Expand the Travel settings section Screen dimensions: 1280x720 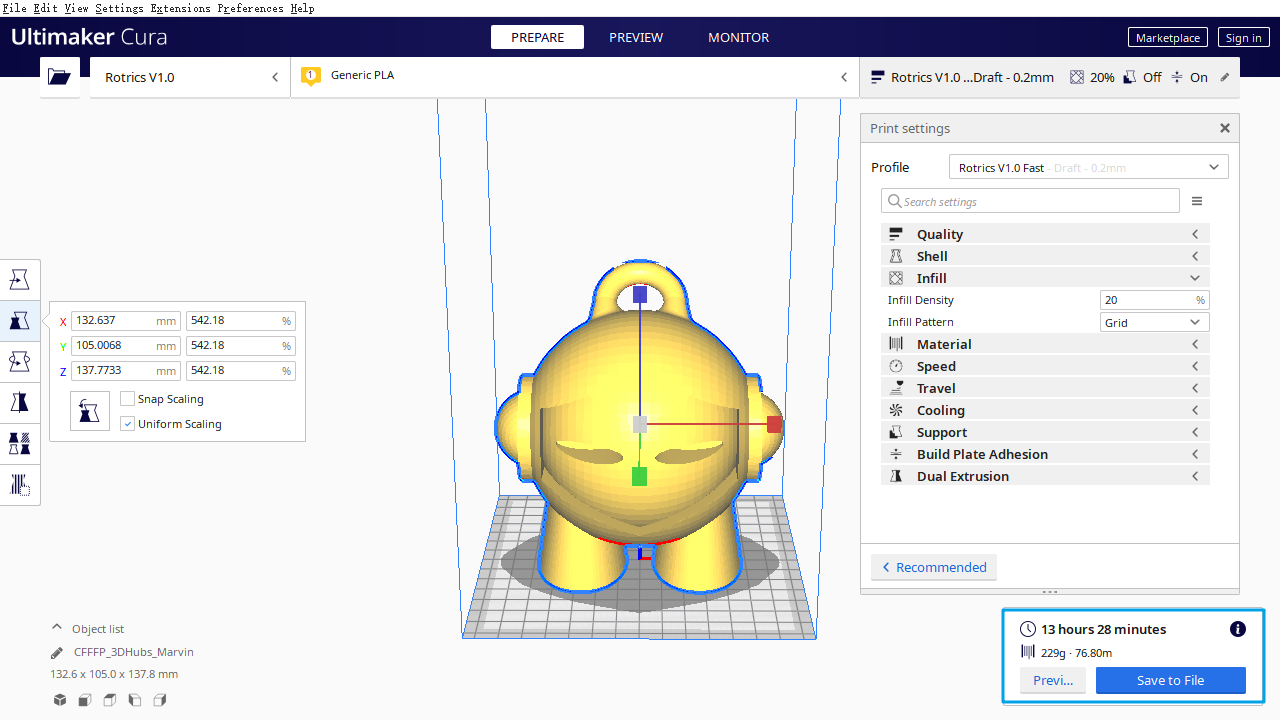pos(1045,388)
